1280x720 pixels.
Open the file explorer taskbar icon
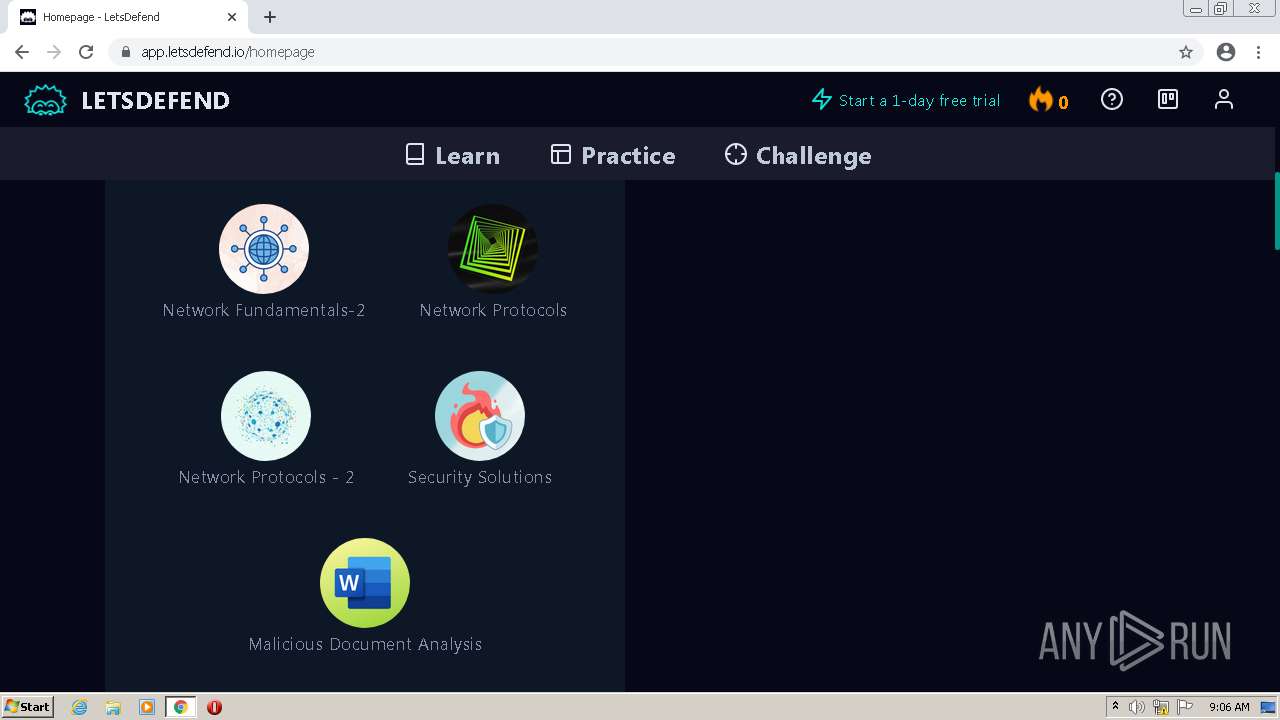coord(113,707)
